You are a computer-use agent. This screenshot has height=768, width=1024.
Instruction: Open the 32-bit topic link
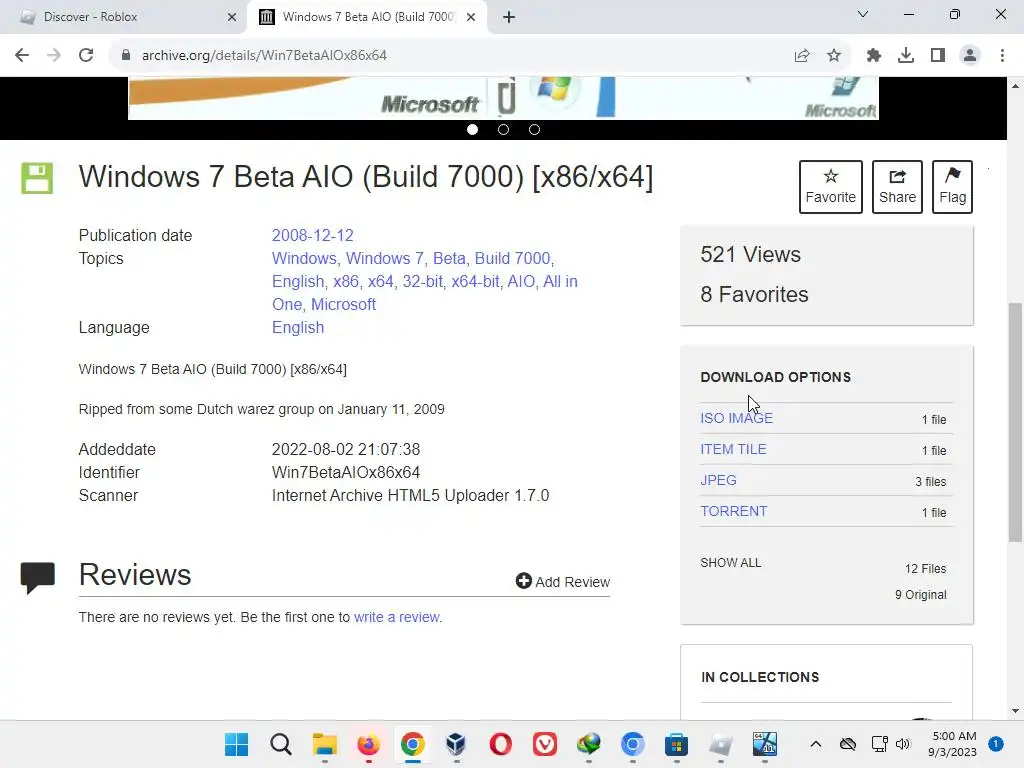[x=423, y=281]
